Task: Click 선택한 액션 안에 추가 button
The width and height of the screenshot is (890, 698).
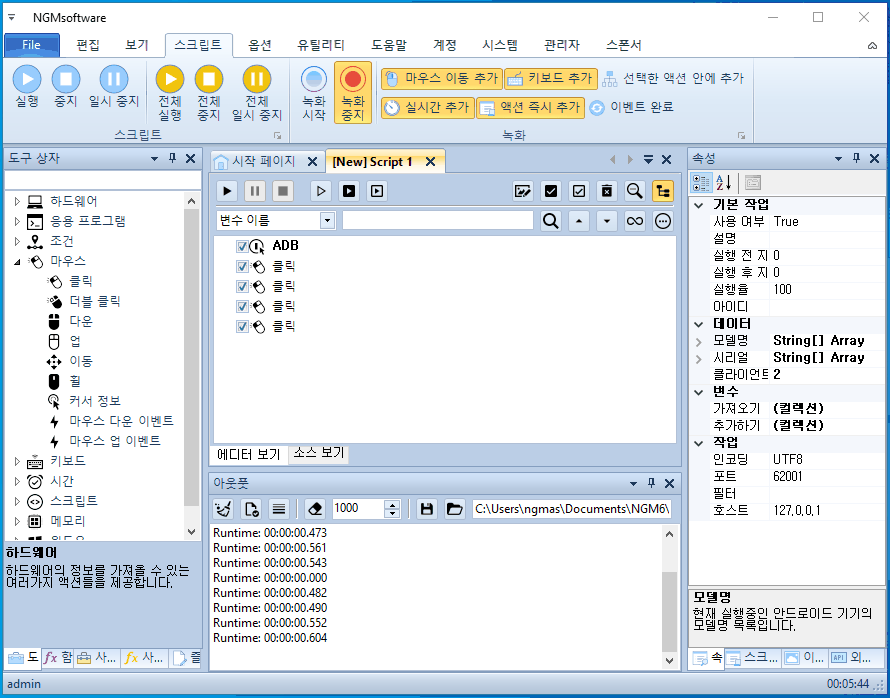Action: 673,78
